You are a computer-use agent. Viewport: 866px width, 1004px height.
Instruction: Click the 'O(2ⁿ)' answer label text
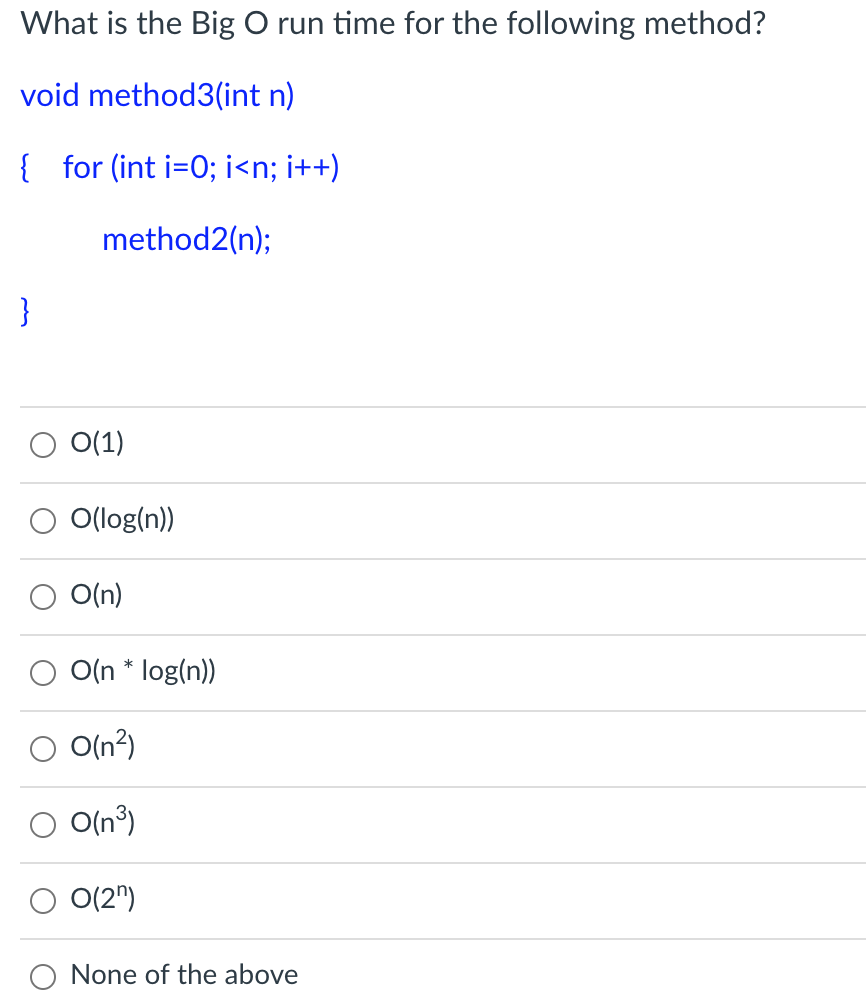[x=102, y=898]
